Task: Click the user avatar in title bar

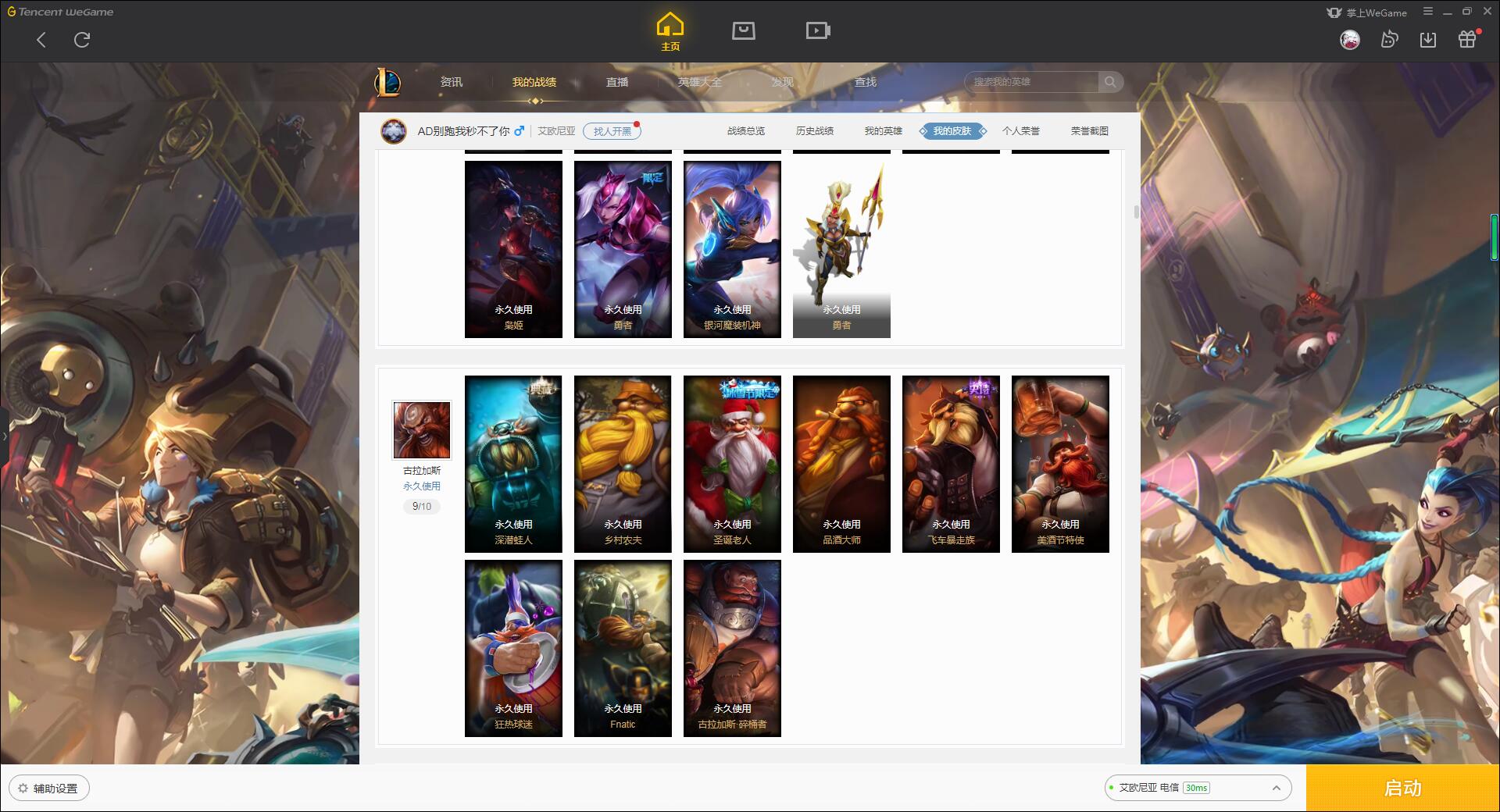Action: [1350, 40]
